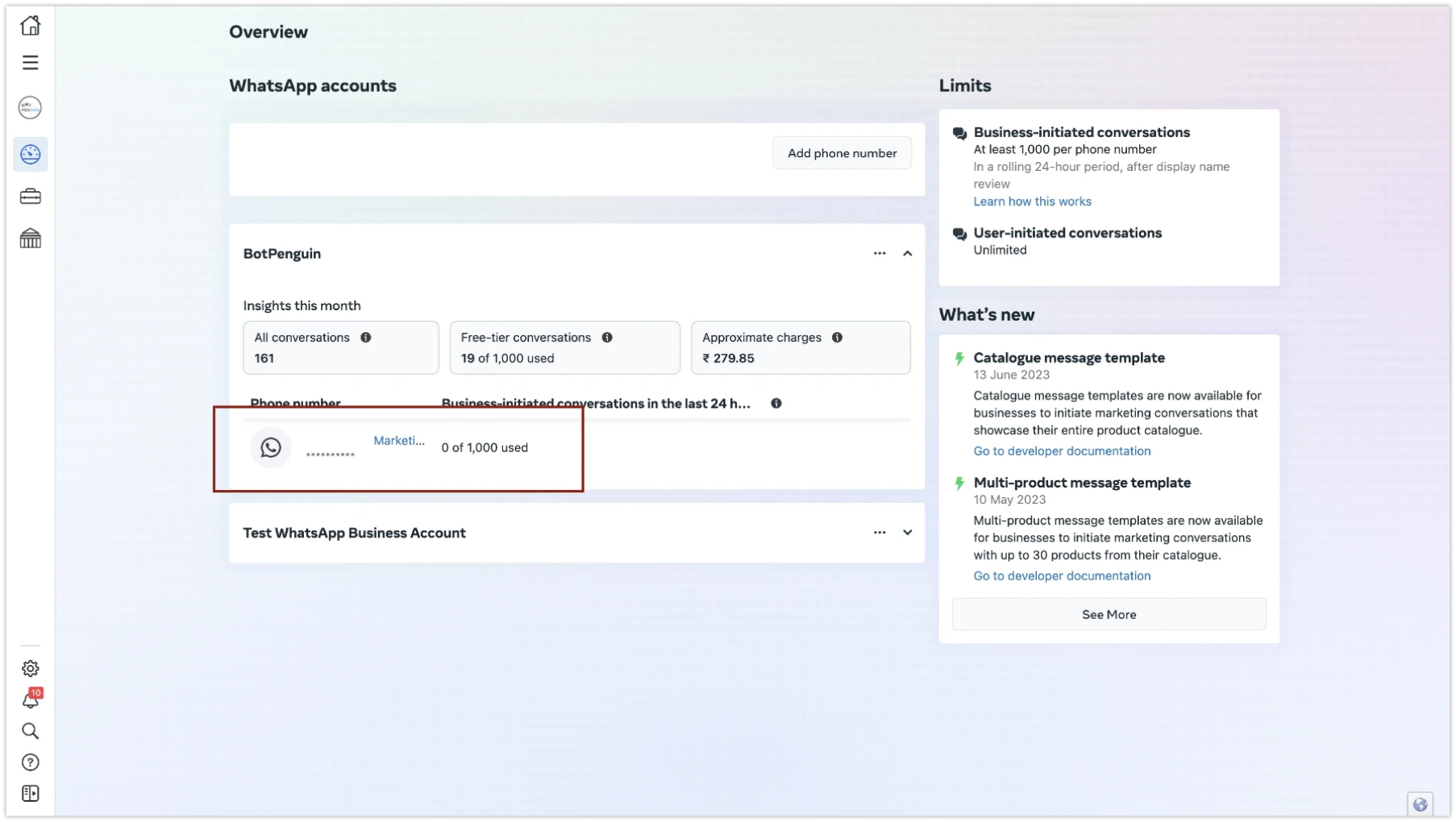Click the Free-tier conversations usage card
The image size is (1456, 822).
[564, 347]
